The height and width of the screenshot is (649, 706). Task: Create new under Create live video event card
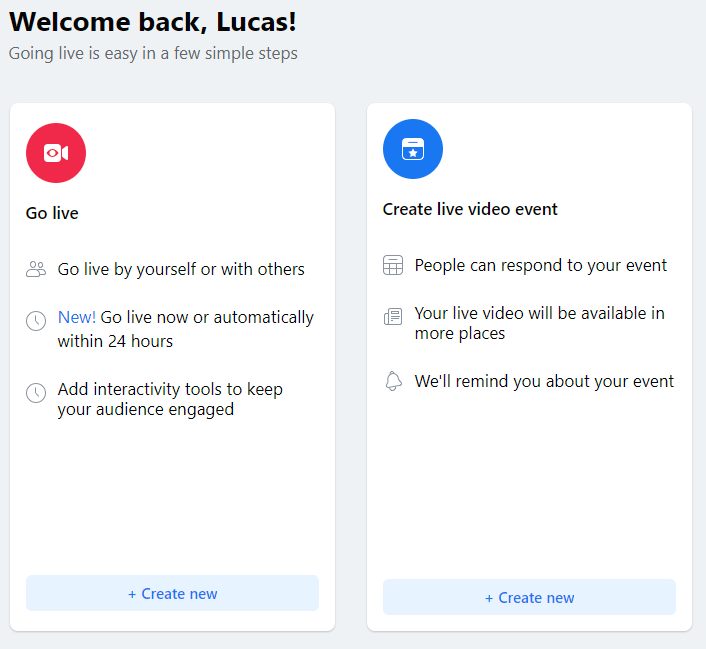tap(530, 597)
